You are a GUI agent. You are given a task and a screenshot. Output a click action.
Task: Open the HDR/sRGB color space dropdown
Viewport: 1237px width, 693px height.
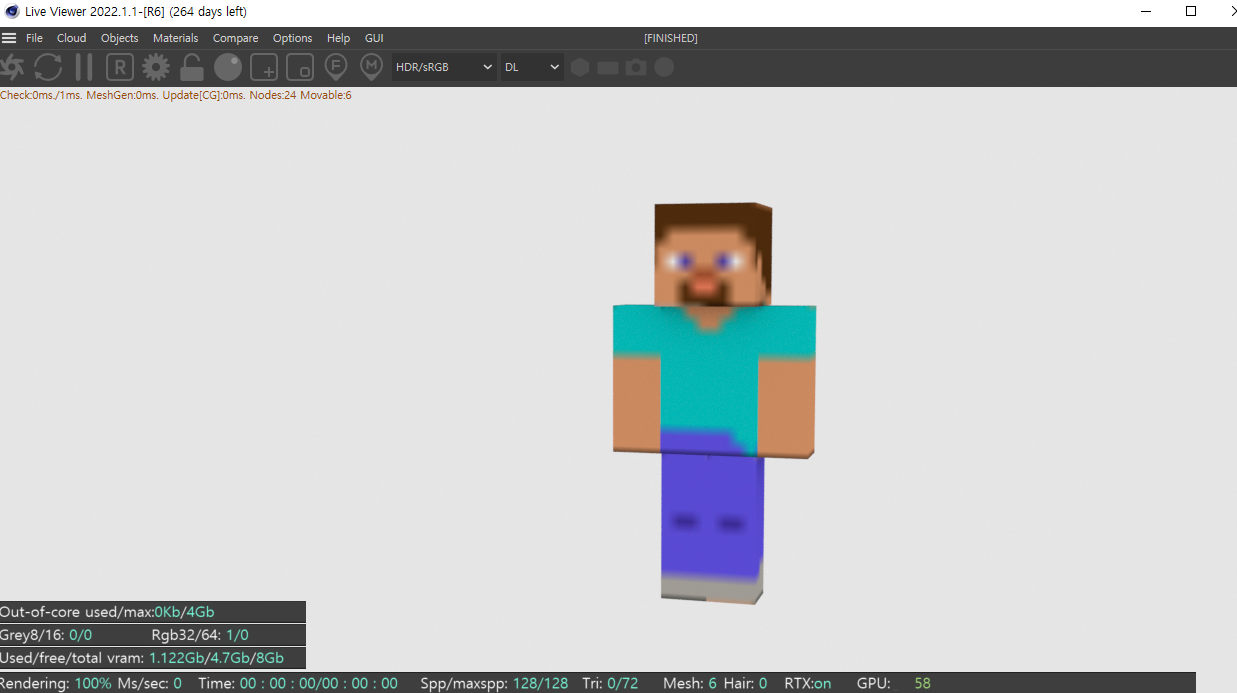tap(444, 67)
